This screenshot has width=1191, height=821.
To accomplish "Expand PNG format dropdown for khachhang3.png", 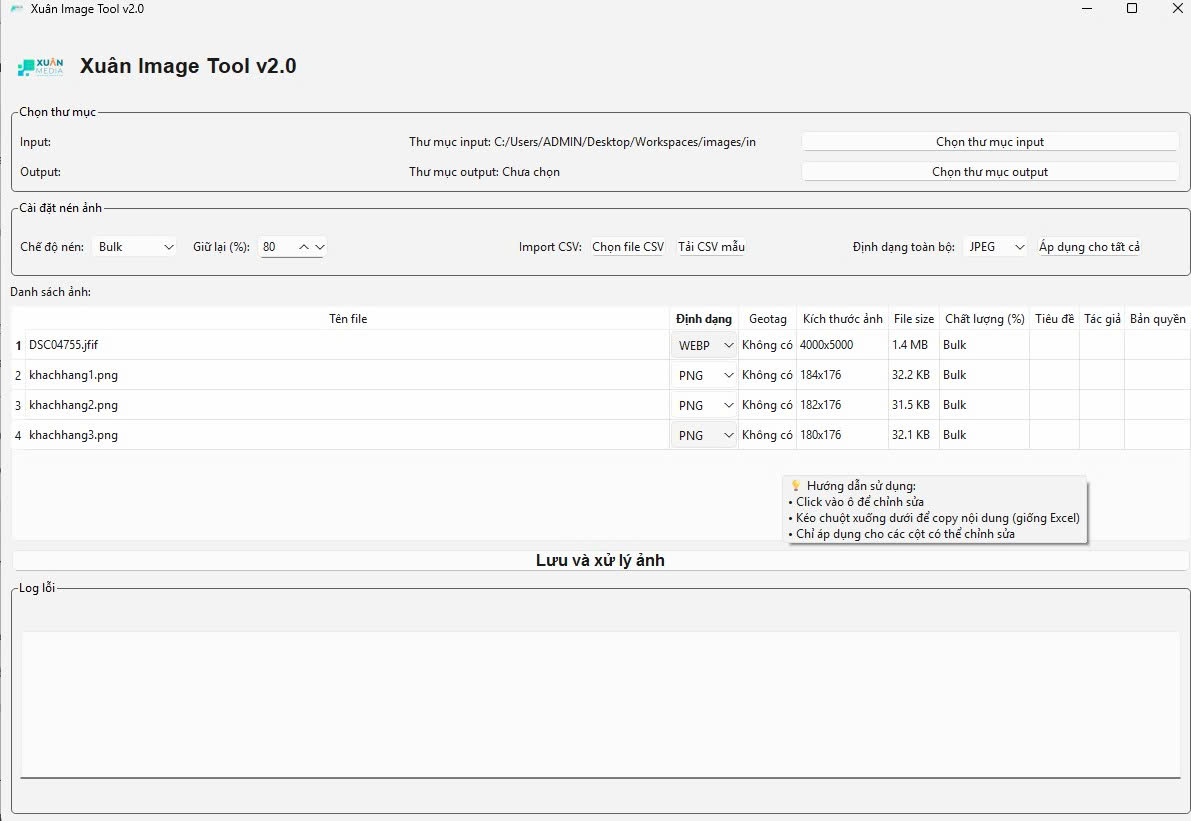I will coord(728,436).
